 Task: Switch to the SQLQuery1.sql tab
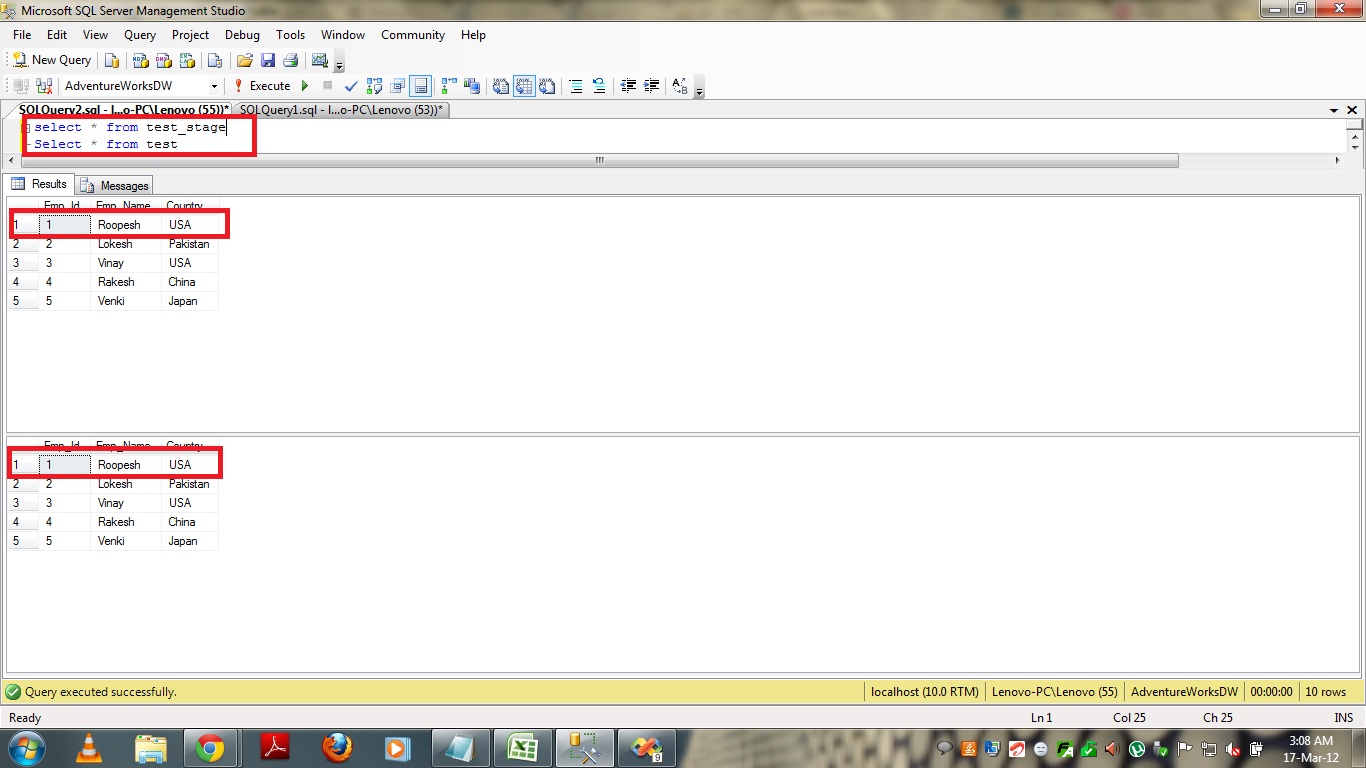click(341, 109)
